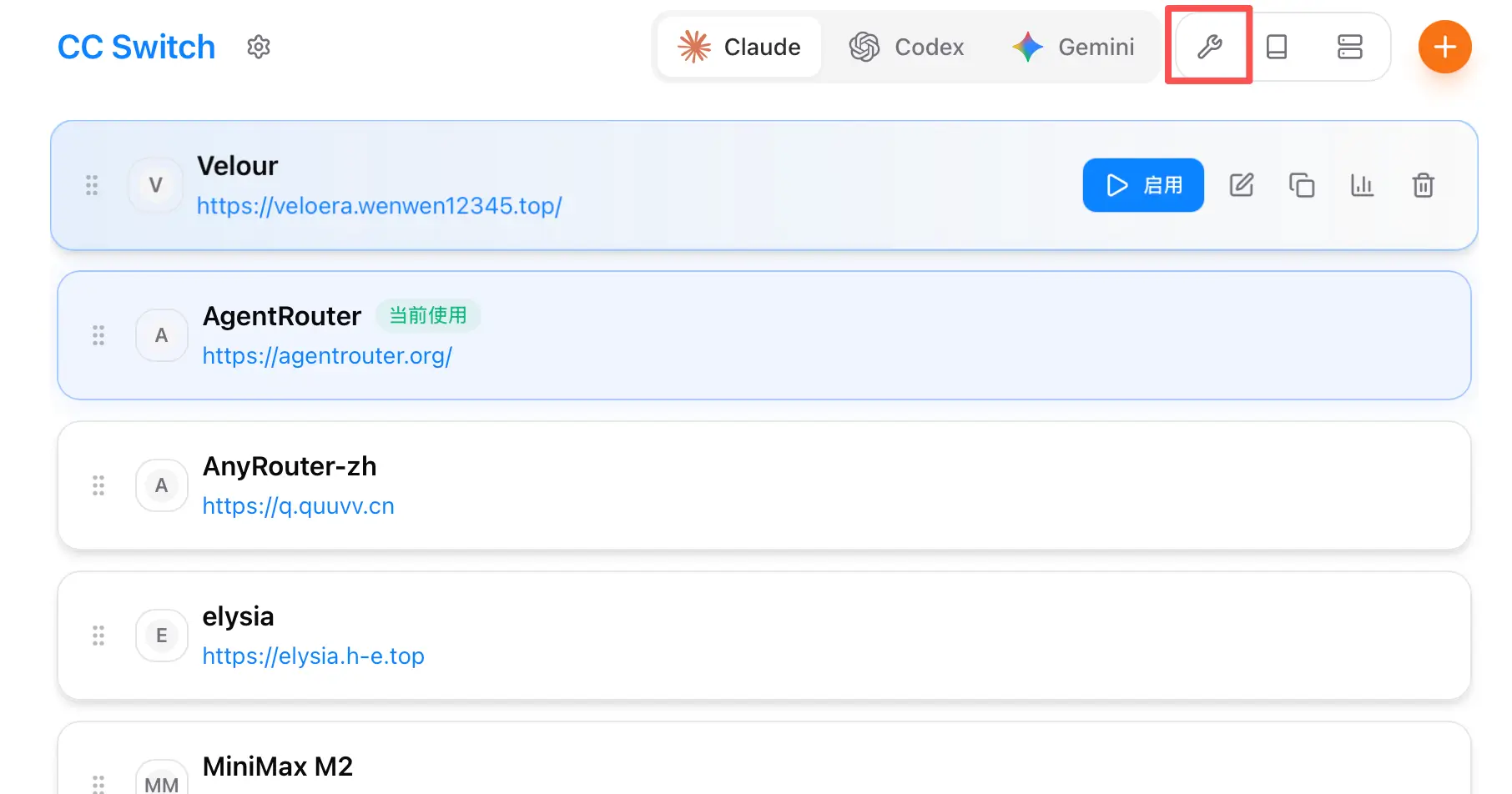Click the AnyRouter-zh avatar badge

tap(161, 485)
